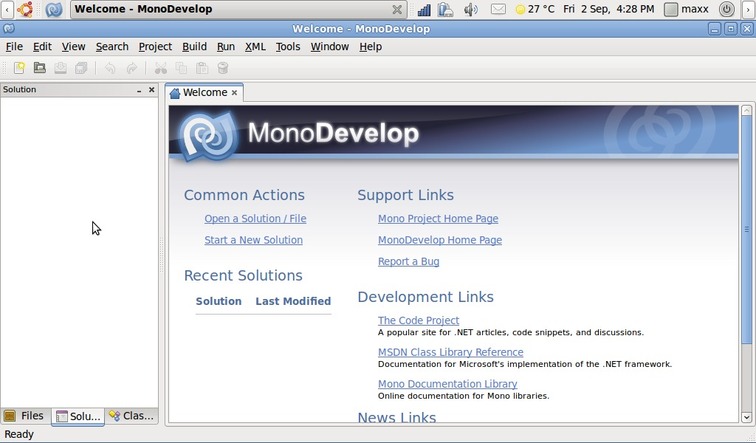Open the Build menu
Screen dimensions: 756x443
[x=194, y=46]
